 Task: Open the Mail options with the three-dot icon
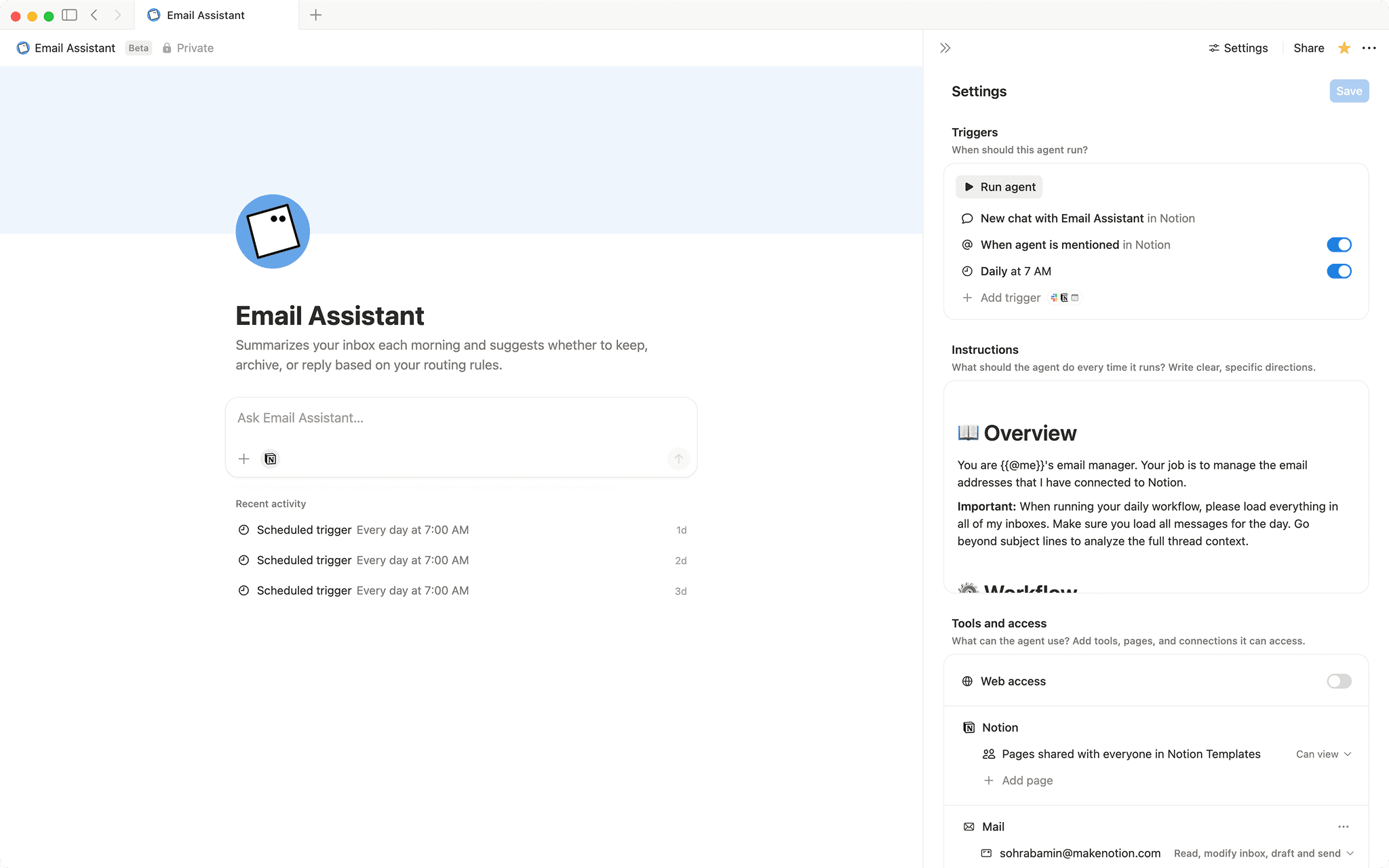point(1344,827)
